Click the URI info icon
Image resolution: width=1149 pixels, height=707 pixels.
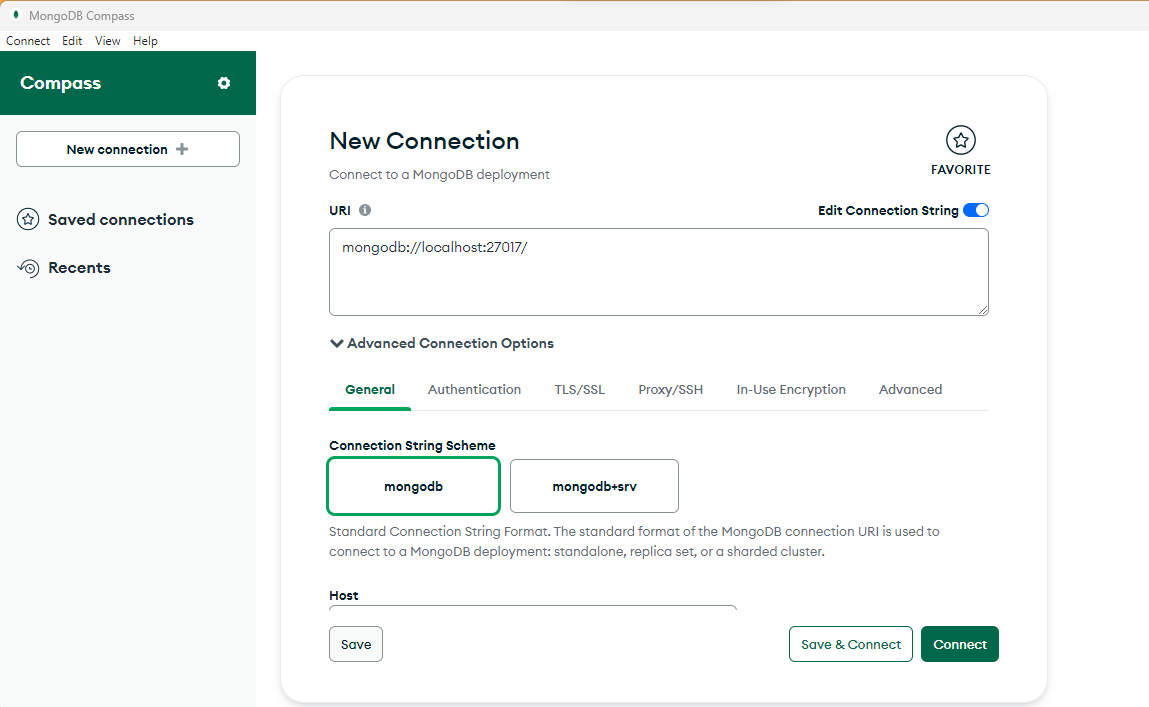[365, 210]
